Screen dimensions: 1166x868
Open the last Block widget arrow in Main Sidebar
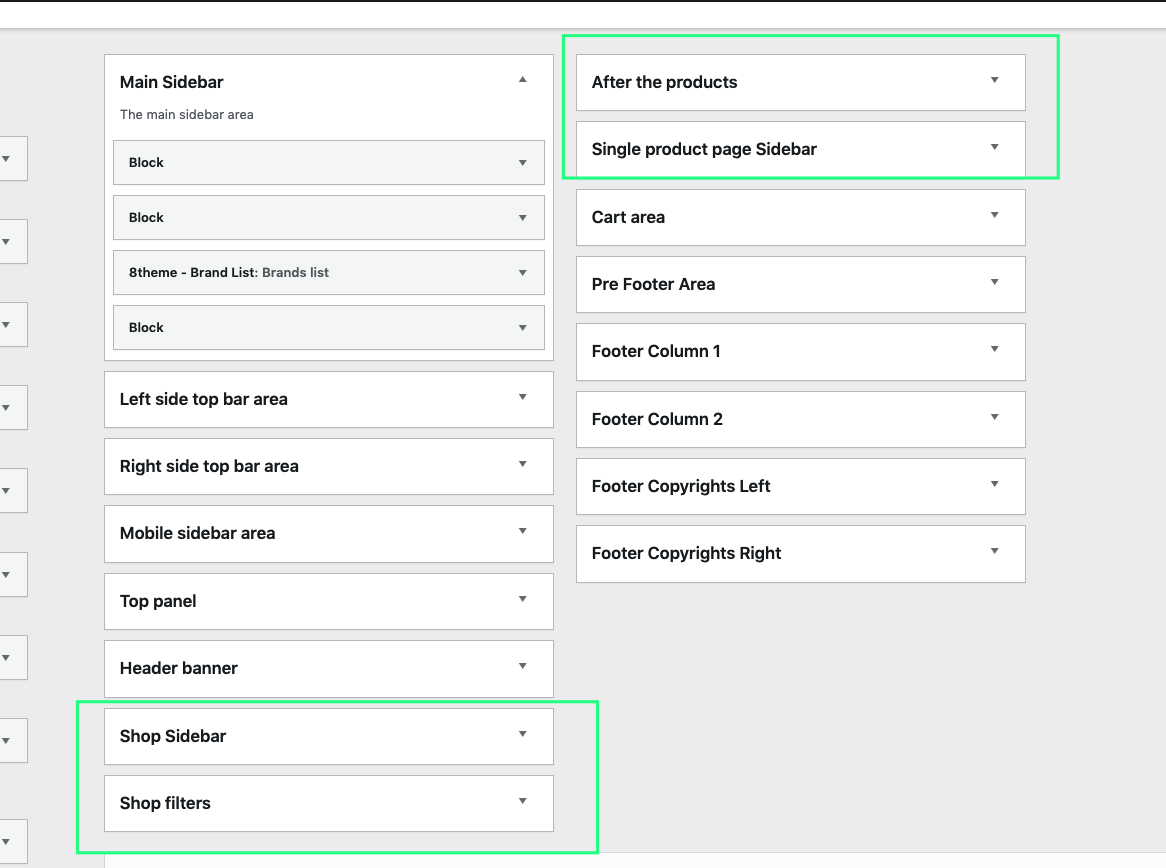(x=523, y=328)
